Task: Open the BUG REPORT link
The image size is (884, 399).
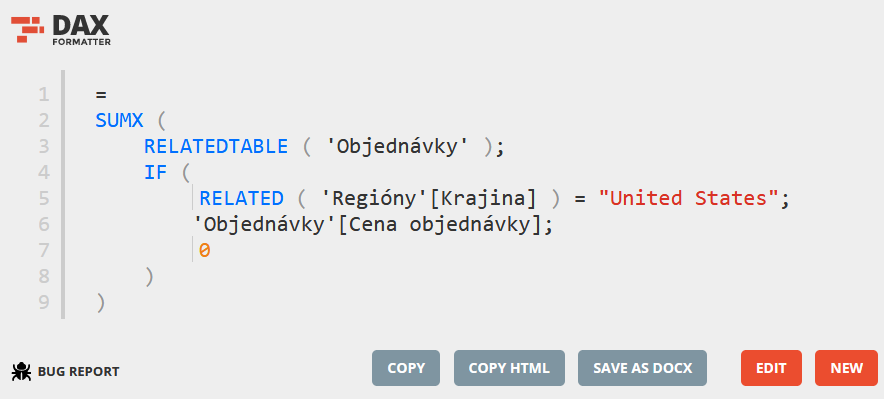Action: coord(65,371)
